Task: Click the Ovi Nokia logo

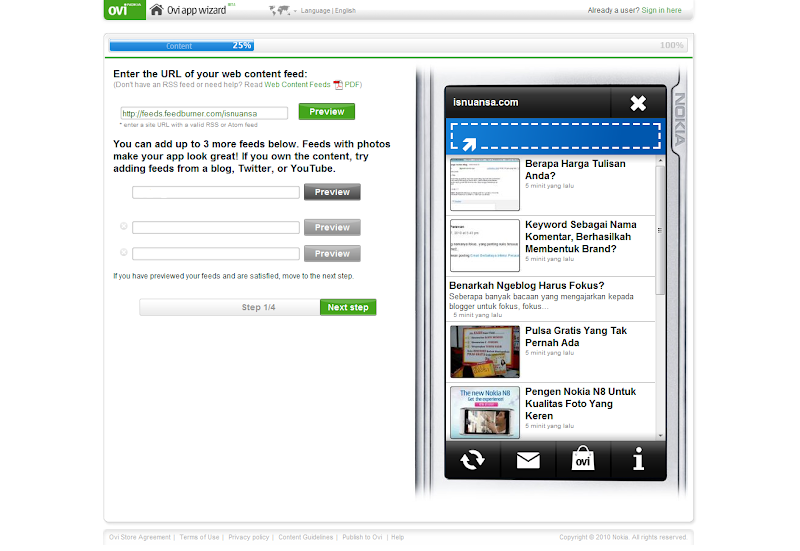Action: (124, 10)
